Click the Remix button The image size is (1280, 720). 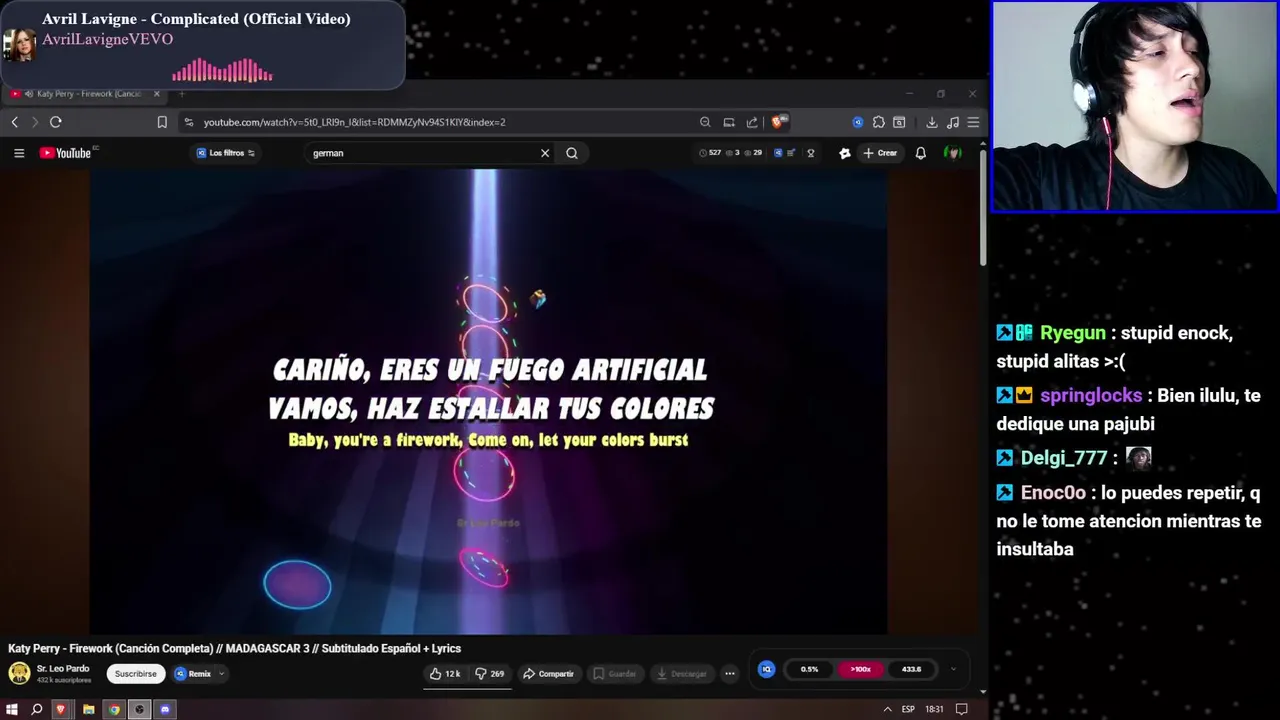tap(193, 674)
